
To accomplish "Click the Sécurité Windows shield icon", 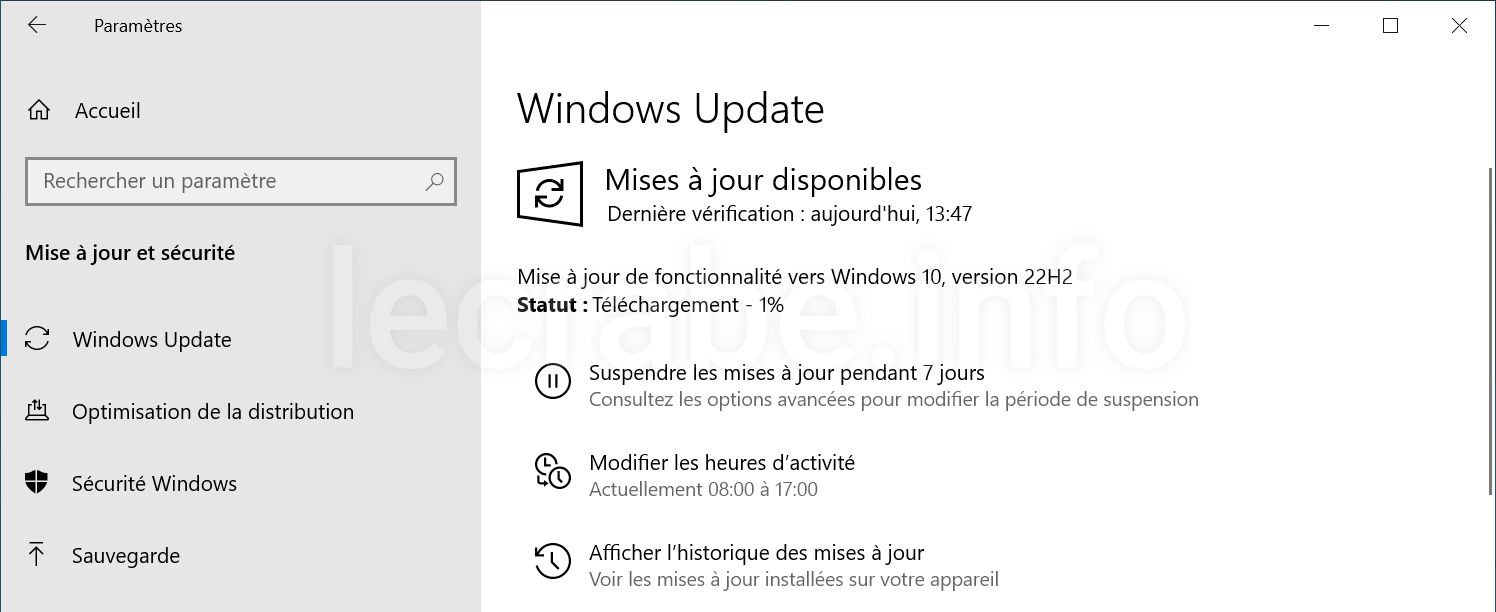I will point(37,483).
